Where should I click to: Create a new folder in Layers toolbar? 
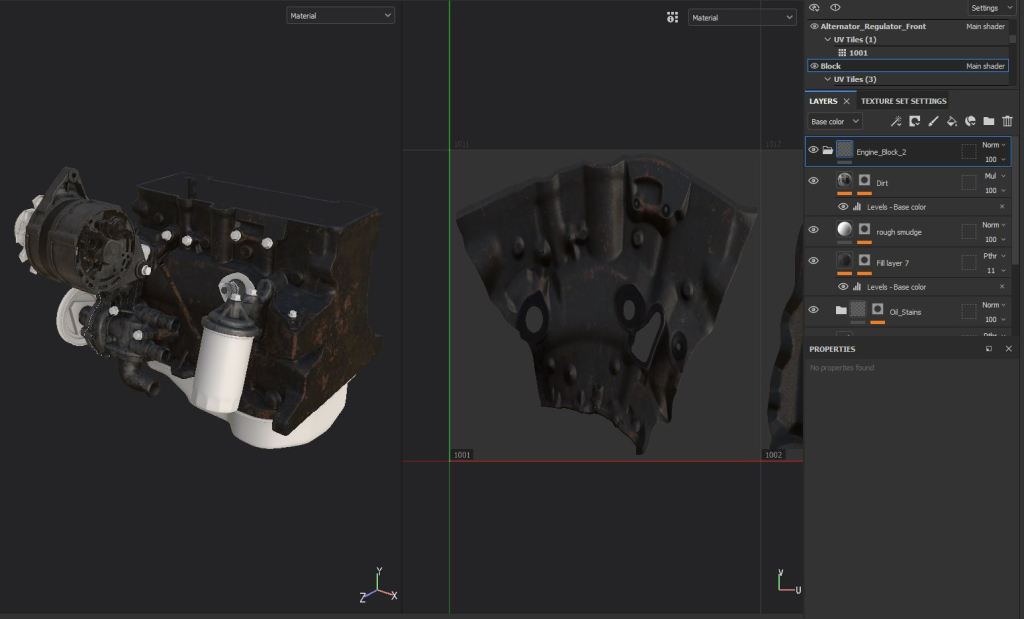(988, 122)
